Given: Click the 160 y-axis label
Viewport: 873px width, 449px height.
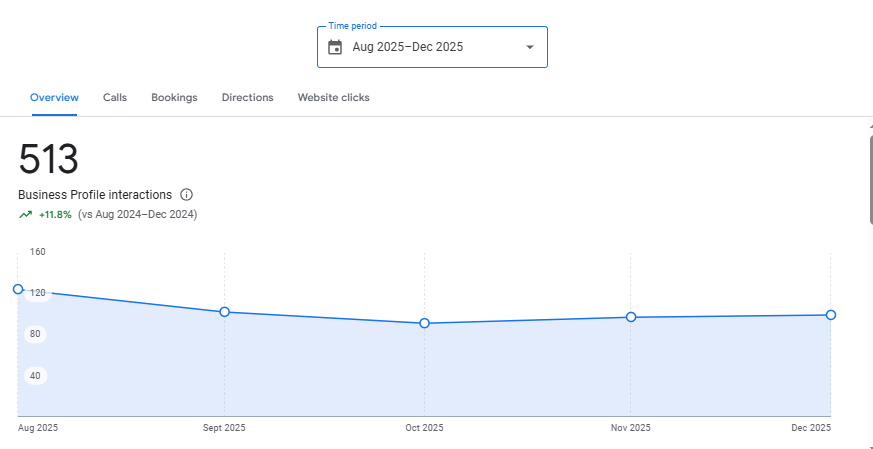Looking at the screenshot, I should [37, 252].
